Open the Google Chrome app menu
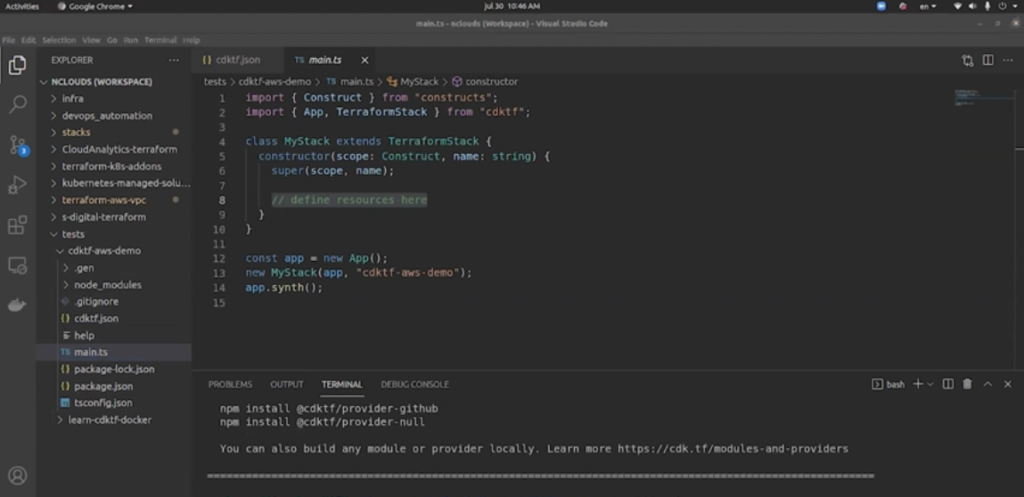Image resolution: width=1024 pixels, height=497 pixels. coord(95,6)
